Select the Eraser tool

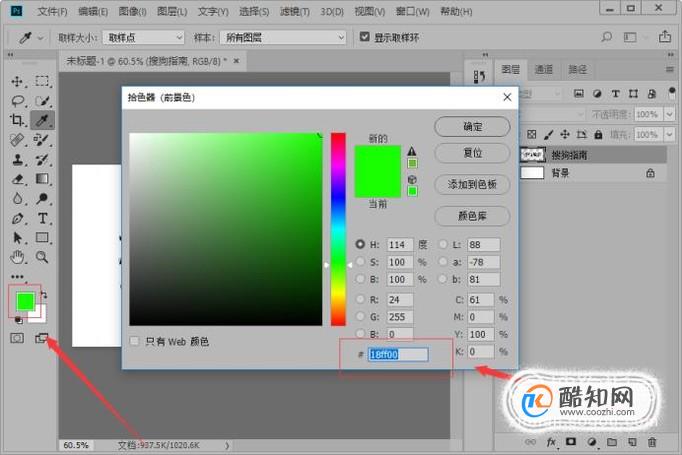coord(17,179)
